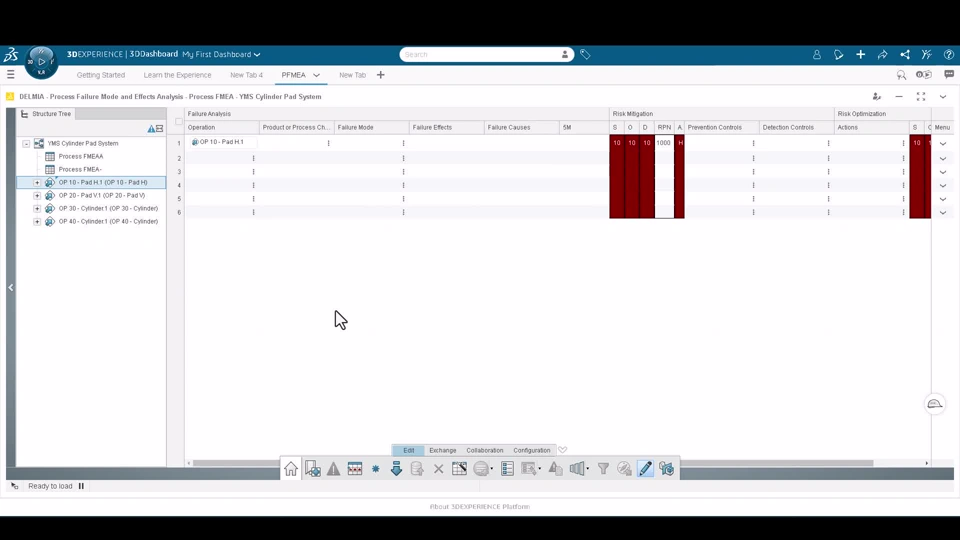Open row 1 Menu chevron
This screenshot has height=540, width=960.
(943, 143)
